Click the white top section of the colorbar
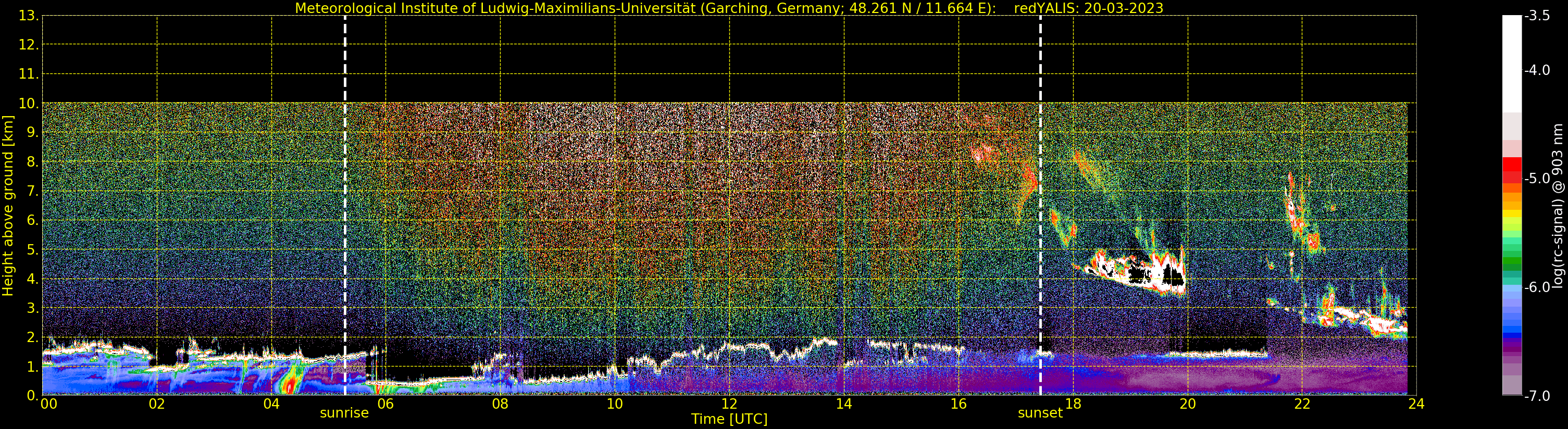 1512,64
